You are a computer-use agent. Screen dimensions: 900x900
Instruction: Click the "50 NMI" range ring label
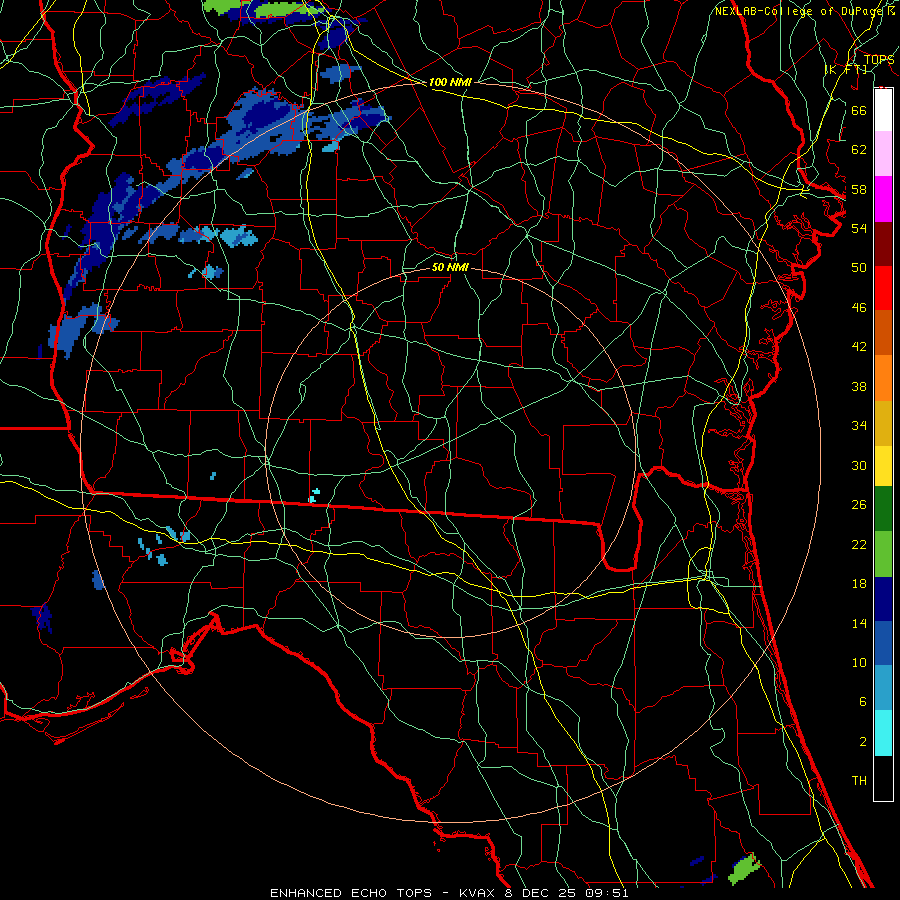click(x=450, y=267)
